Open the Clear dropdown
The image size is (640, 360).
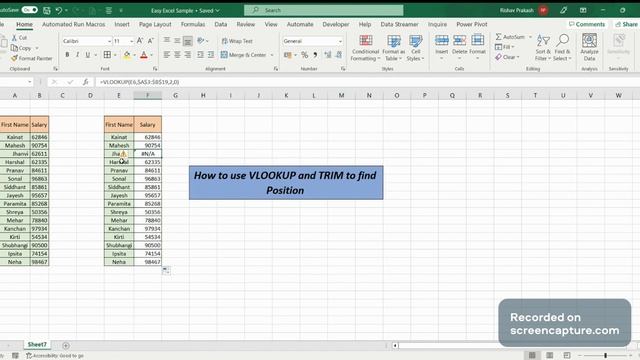507,57
